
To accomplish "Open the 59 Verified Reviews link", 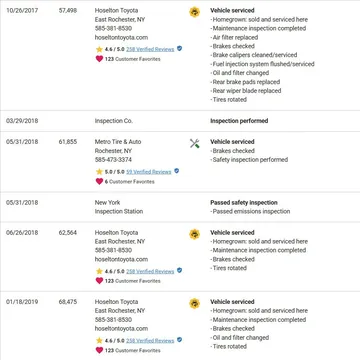I will coord(149,172).
